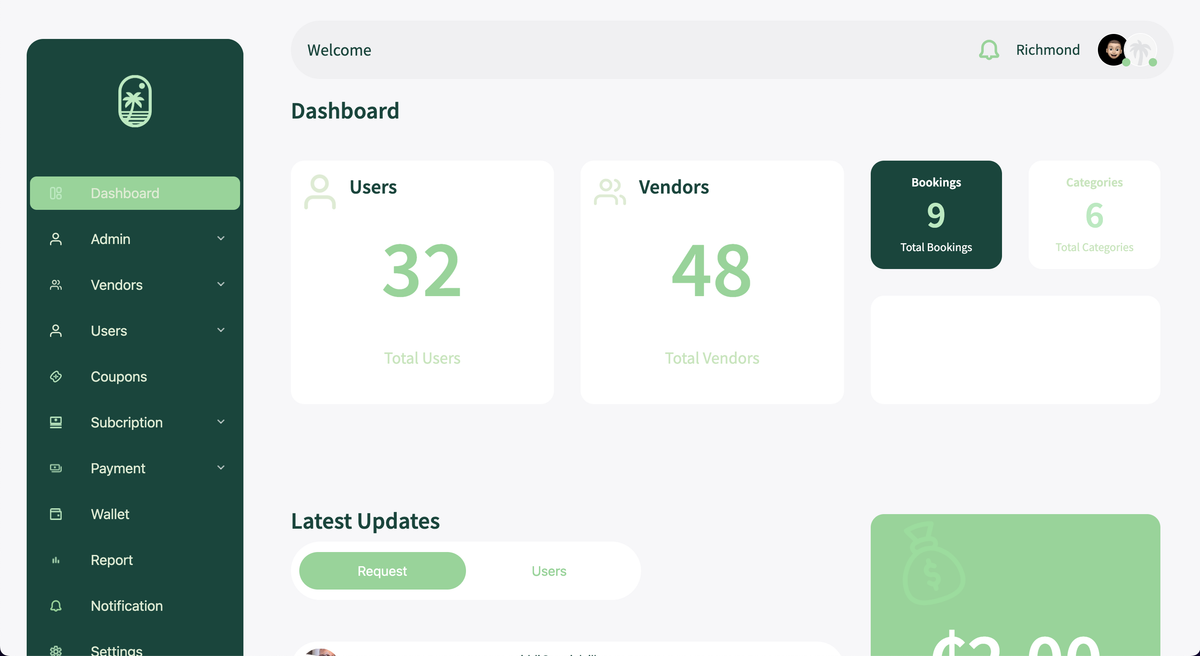Expand the Vendors menu chevron
The image size is (1200, 656).
221,285
